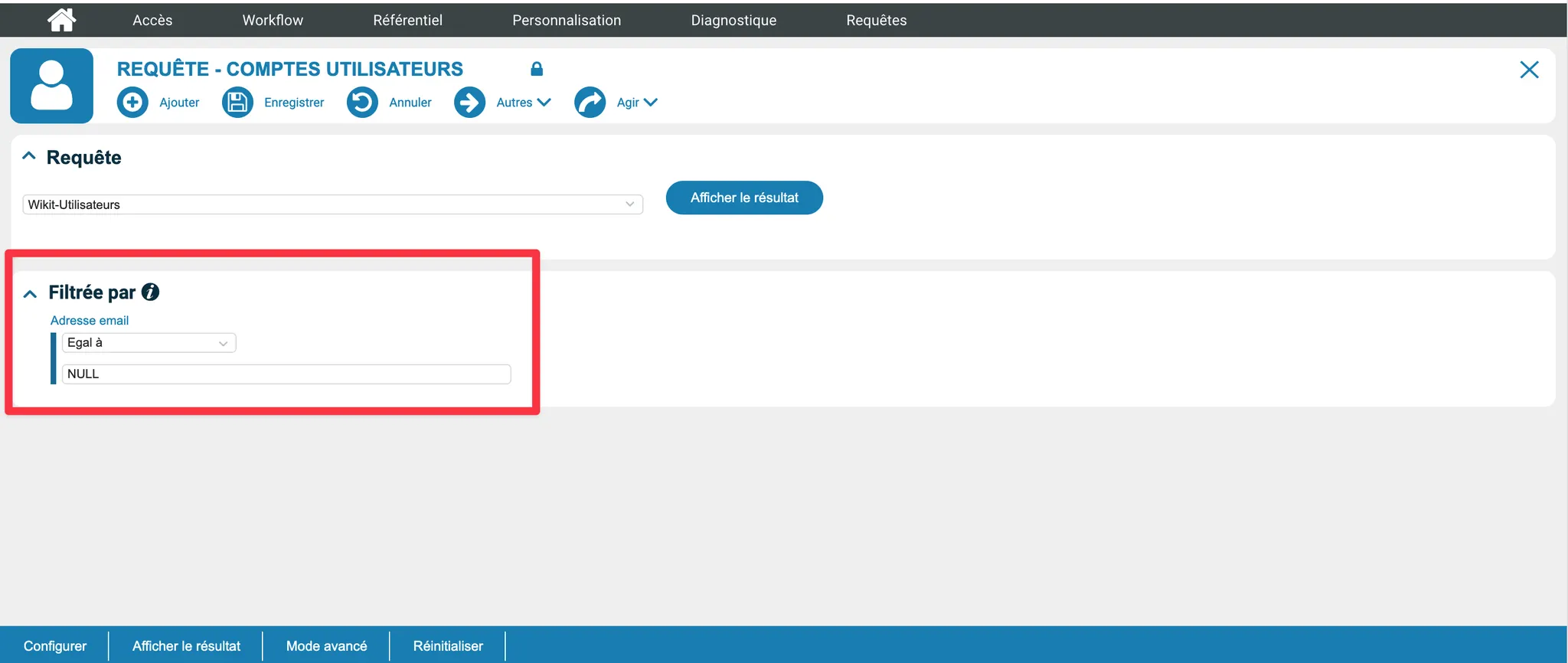The image size is (1568, 663).
Task: Click the Autres right-arrow icon
Action: 469,103
